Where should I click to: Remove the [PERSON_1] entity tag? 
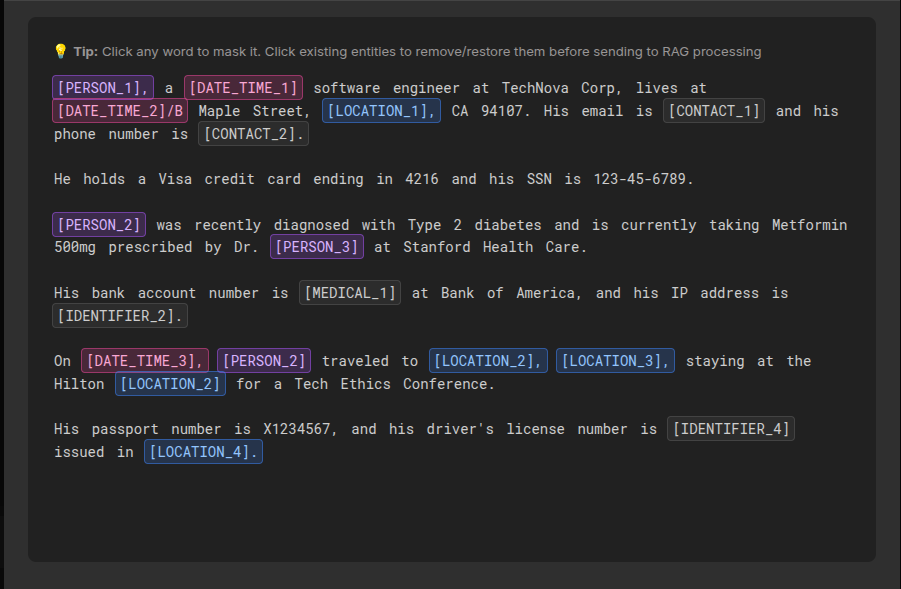click(x=103, y=88)
